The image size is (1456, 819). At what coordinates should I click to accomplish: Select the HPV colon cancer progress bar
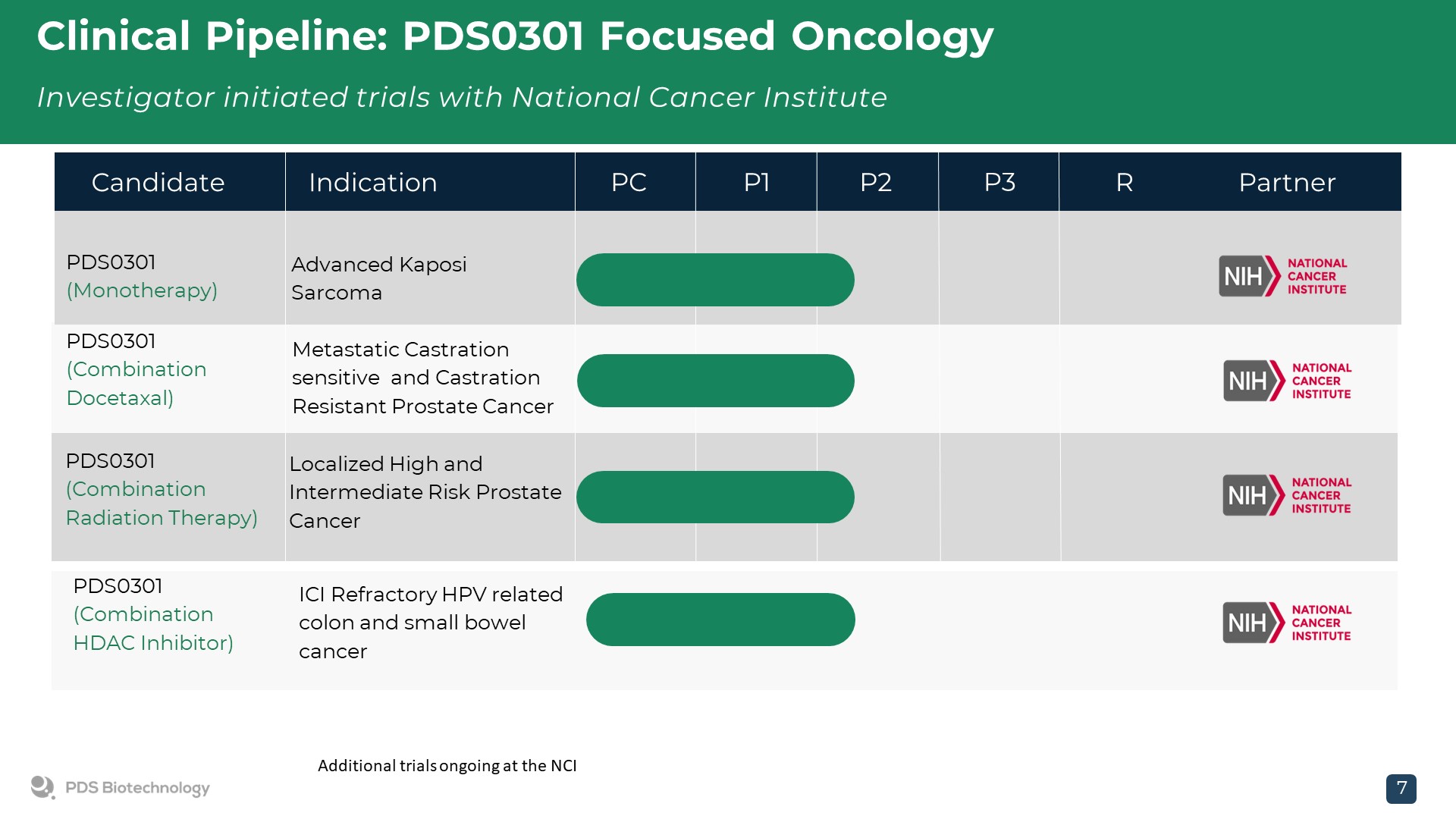tap(720, 620)
